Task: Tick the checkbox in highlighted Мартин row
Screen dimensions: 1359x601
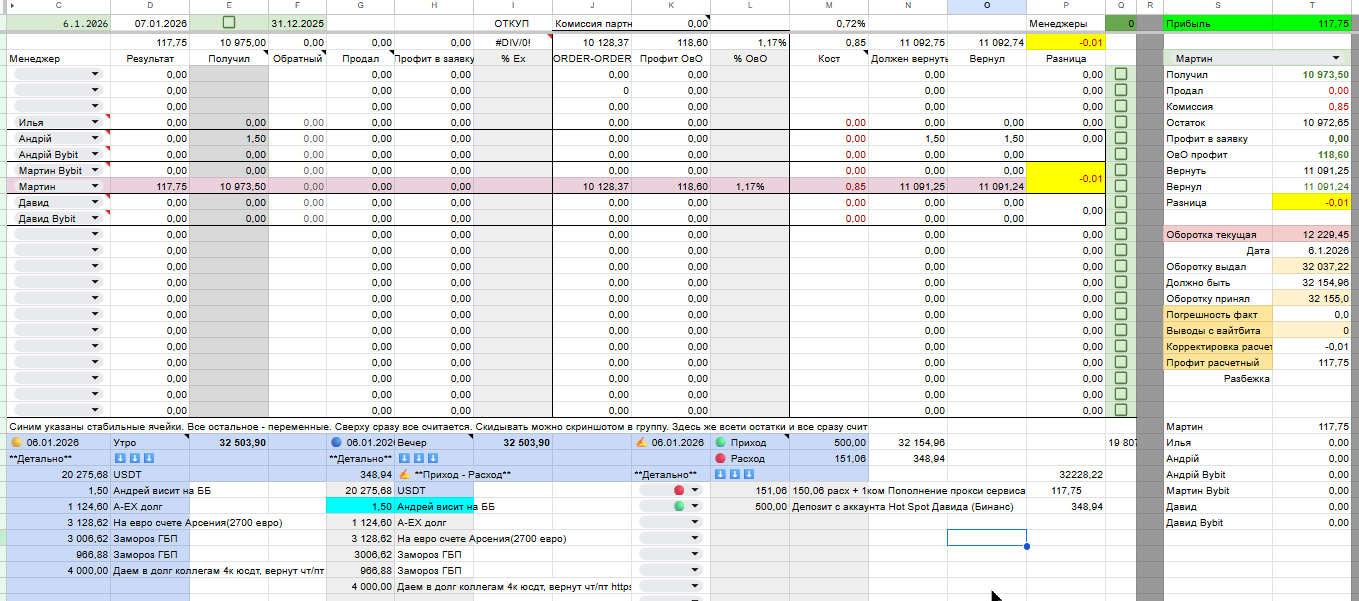Action: (x=1120, y=186)
